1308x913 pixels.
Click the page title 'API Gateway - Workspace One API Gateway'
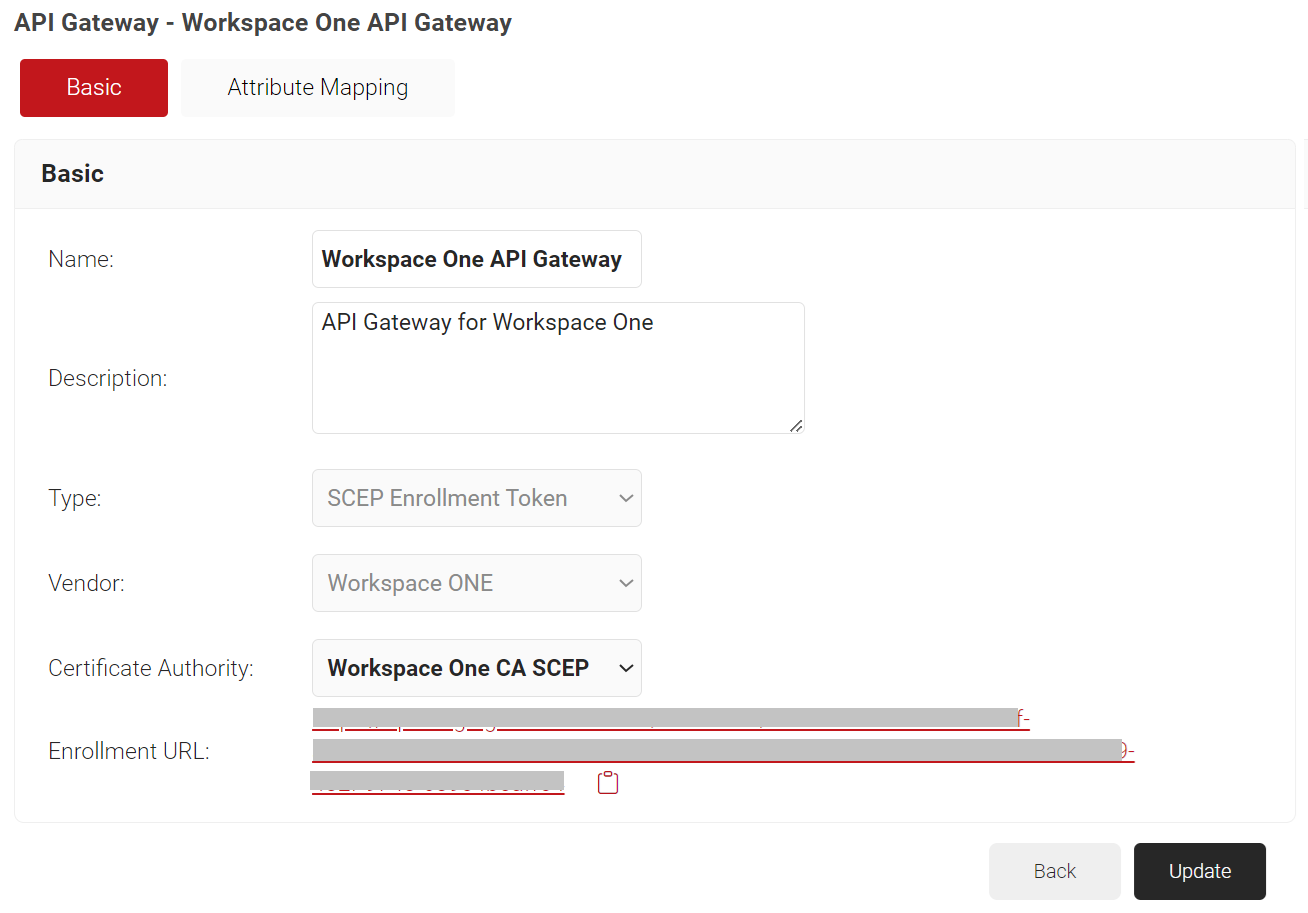(263, 23)
